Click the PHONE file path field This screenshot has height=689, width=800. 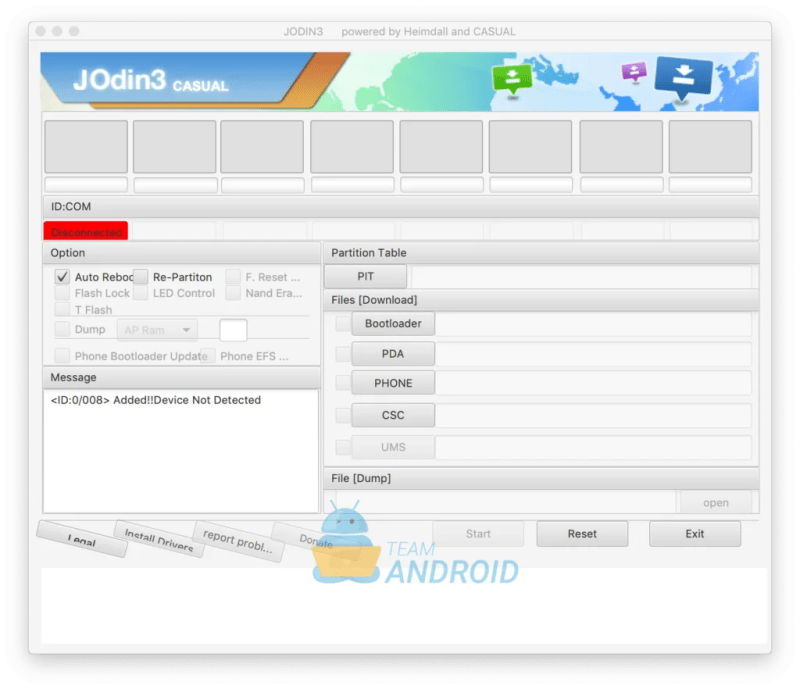593,383
